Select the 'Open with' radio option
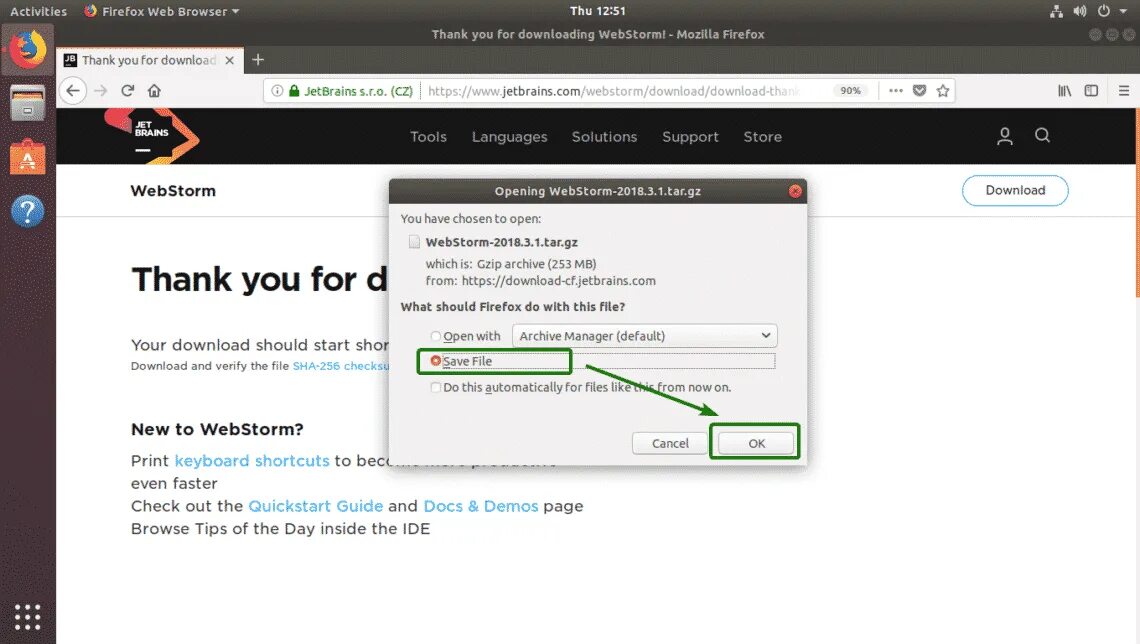Screen dimensions: 1140x644 coord(435,336)
